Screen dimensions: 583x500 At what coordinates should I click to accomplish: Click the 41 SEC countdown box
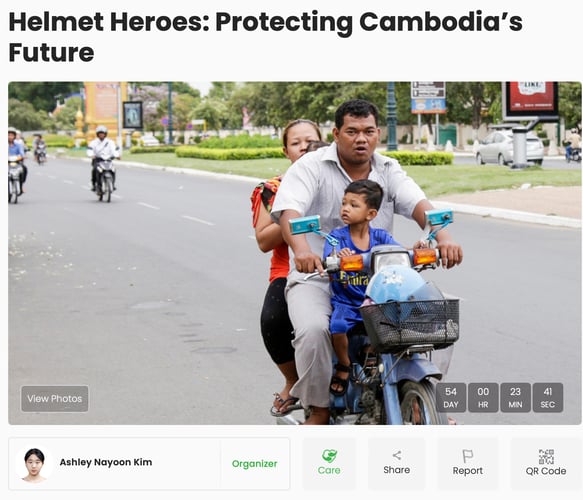coord(548,397)
